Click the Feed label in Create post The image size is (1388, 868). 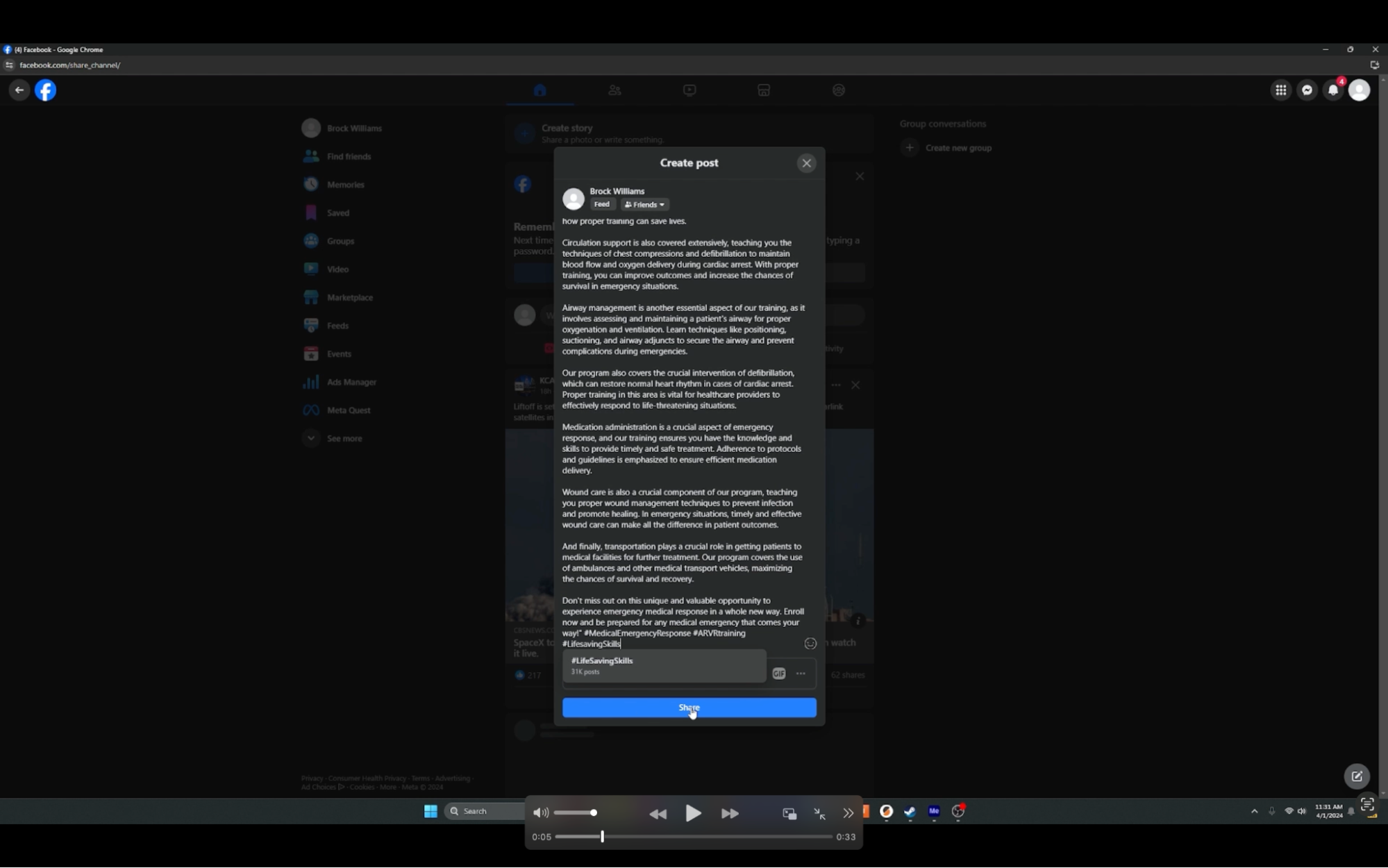coord(602,204)
